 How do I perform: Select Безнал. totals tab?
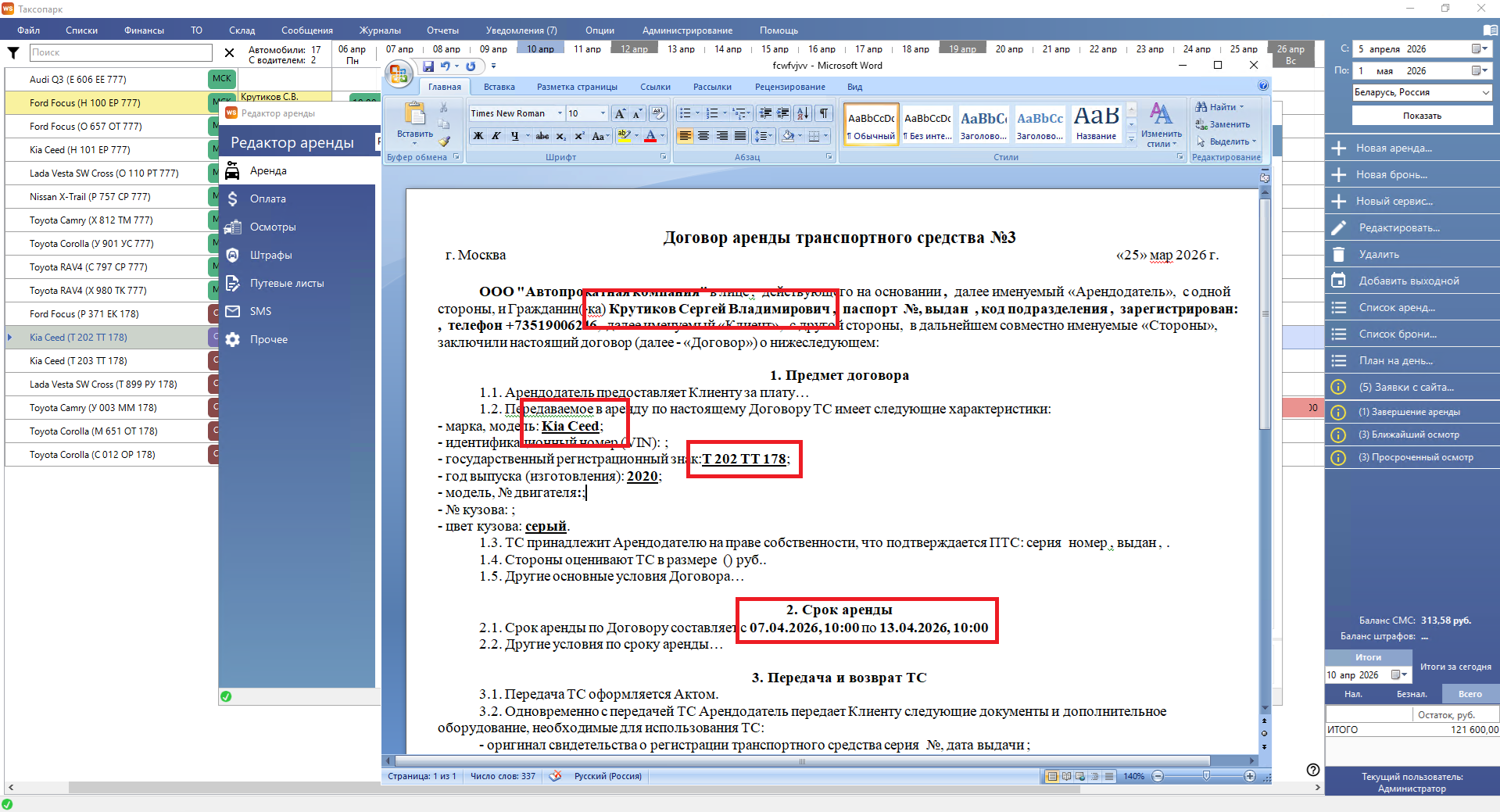coord(1412,694)
